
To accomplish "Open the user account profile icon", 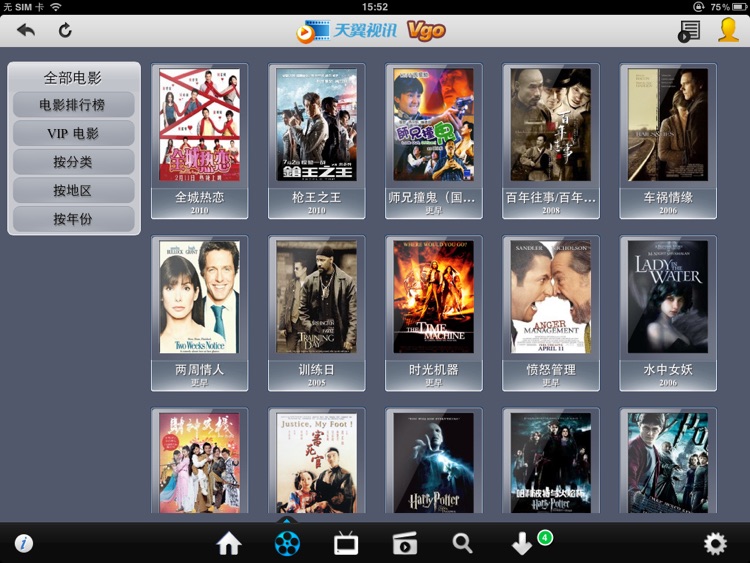I will pyautogui.click(x=728, y=30).
